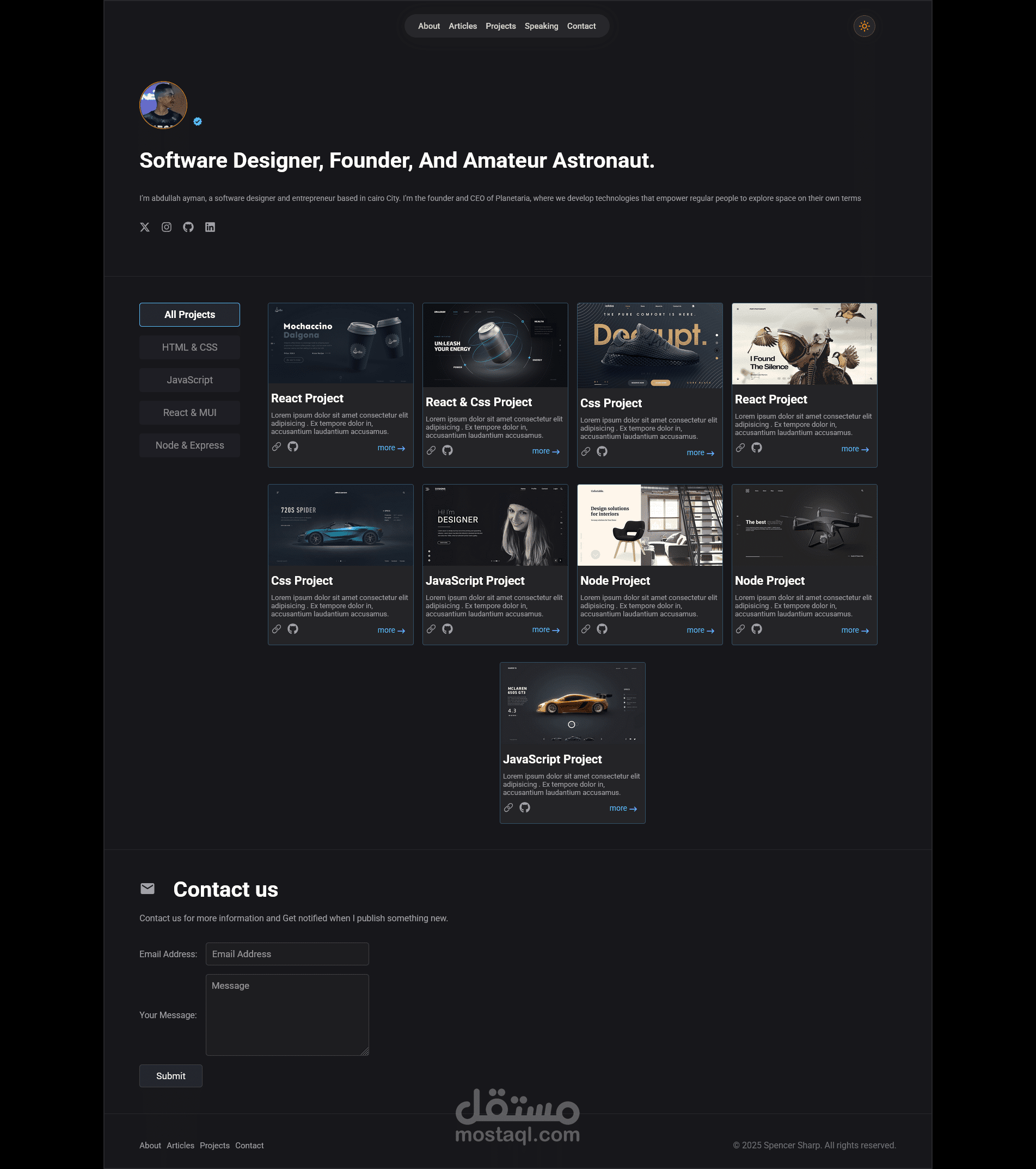Click the link icon on the React Project card
Image resolution: width=1036 pixels, height=1169 pixels.
click(x=277, y=446)
